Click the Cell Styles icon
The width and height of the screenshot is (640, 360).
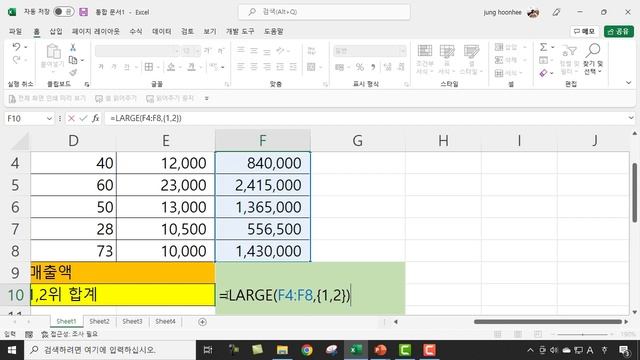click(x=471, y=51)
